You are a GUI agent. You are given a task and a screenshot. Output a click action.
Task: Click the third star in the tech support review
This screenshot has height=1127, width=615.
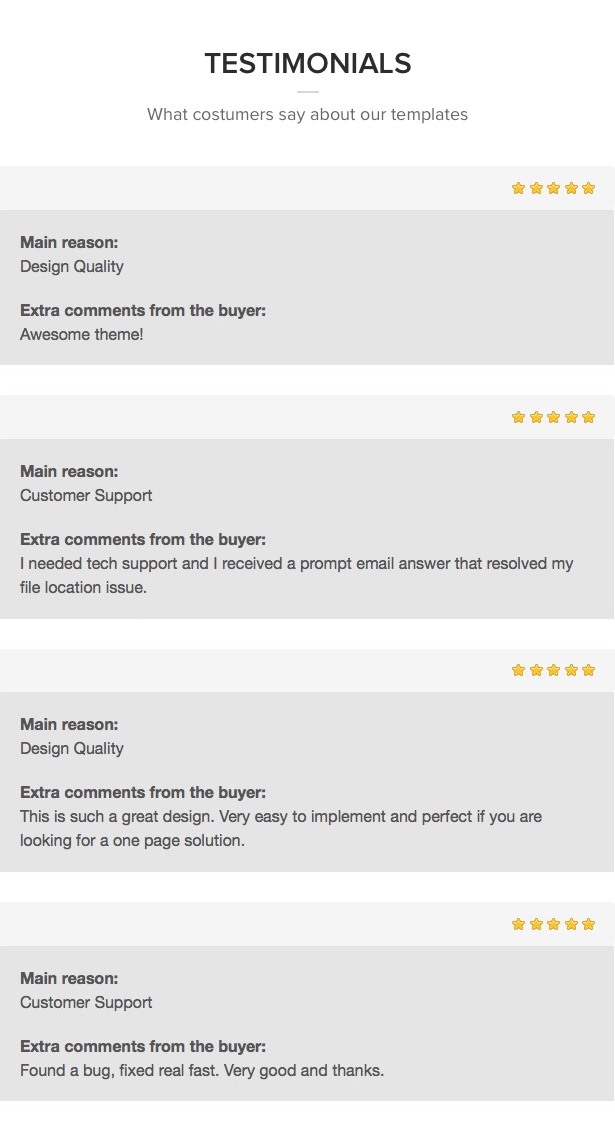(x=553, y=417)
